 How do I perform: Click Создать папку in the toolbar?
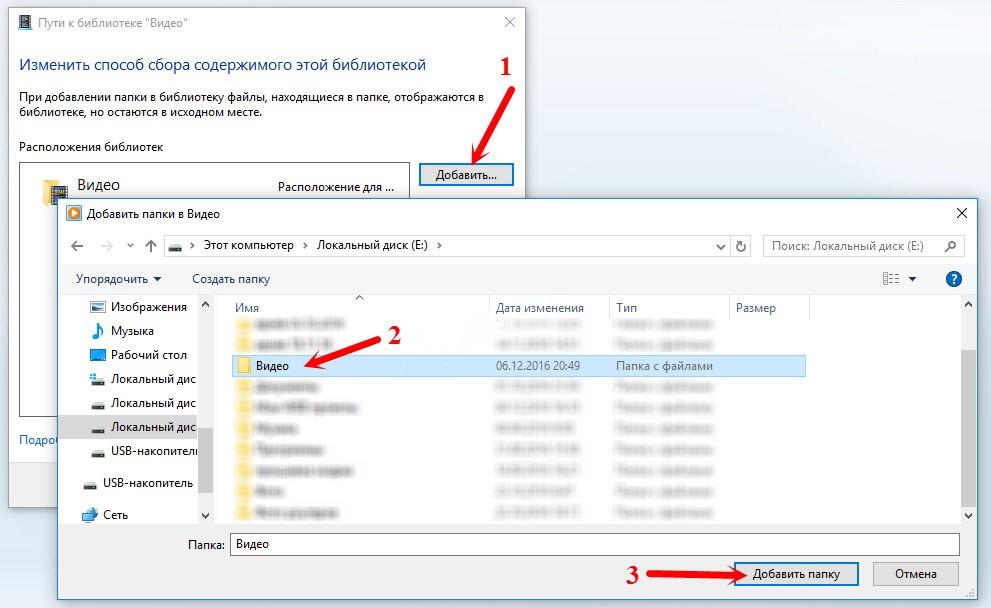(x=231, y=279)
